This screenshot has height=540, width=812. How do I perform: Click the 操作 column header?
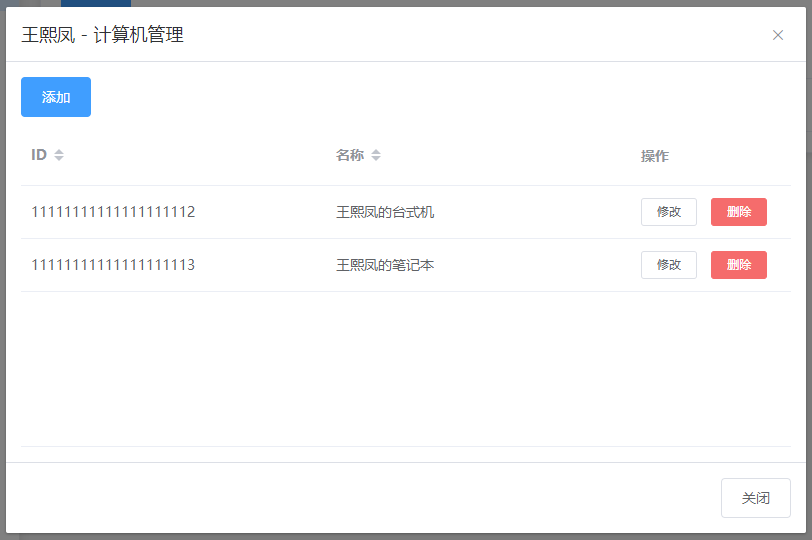(655, 156)
